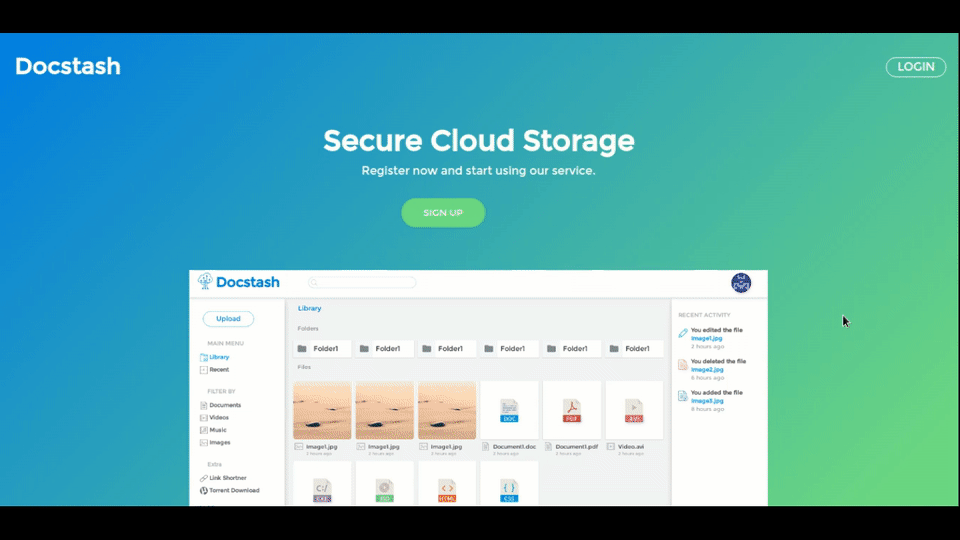Click the Upload button in the sidebar
The image size is (960, 540).
(228, 319)
